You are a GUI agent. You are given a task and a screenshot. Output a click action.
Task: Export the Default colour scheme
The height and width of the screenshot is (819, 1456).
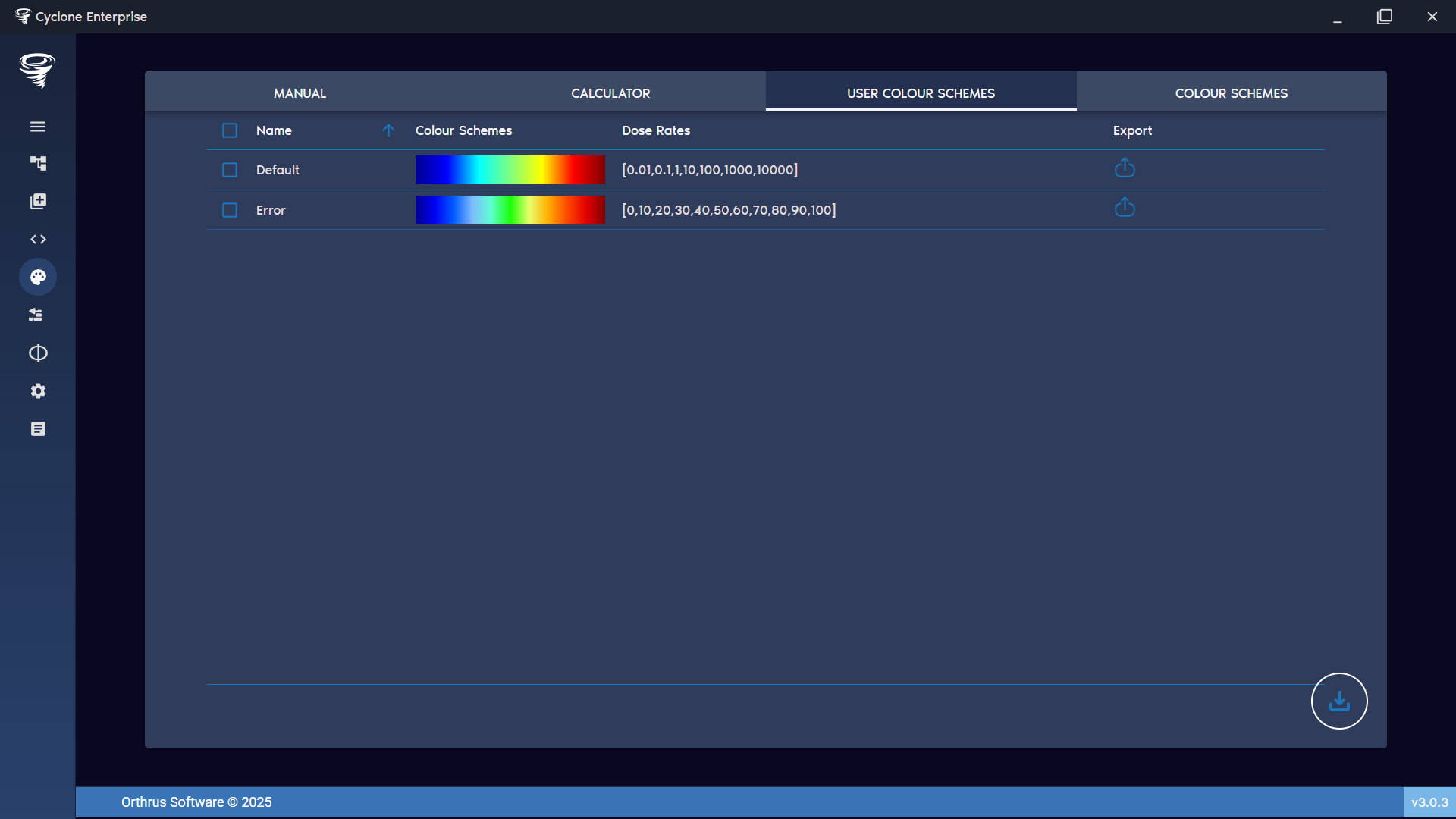tap(1125, 168)
